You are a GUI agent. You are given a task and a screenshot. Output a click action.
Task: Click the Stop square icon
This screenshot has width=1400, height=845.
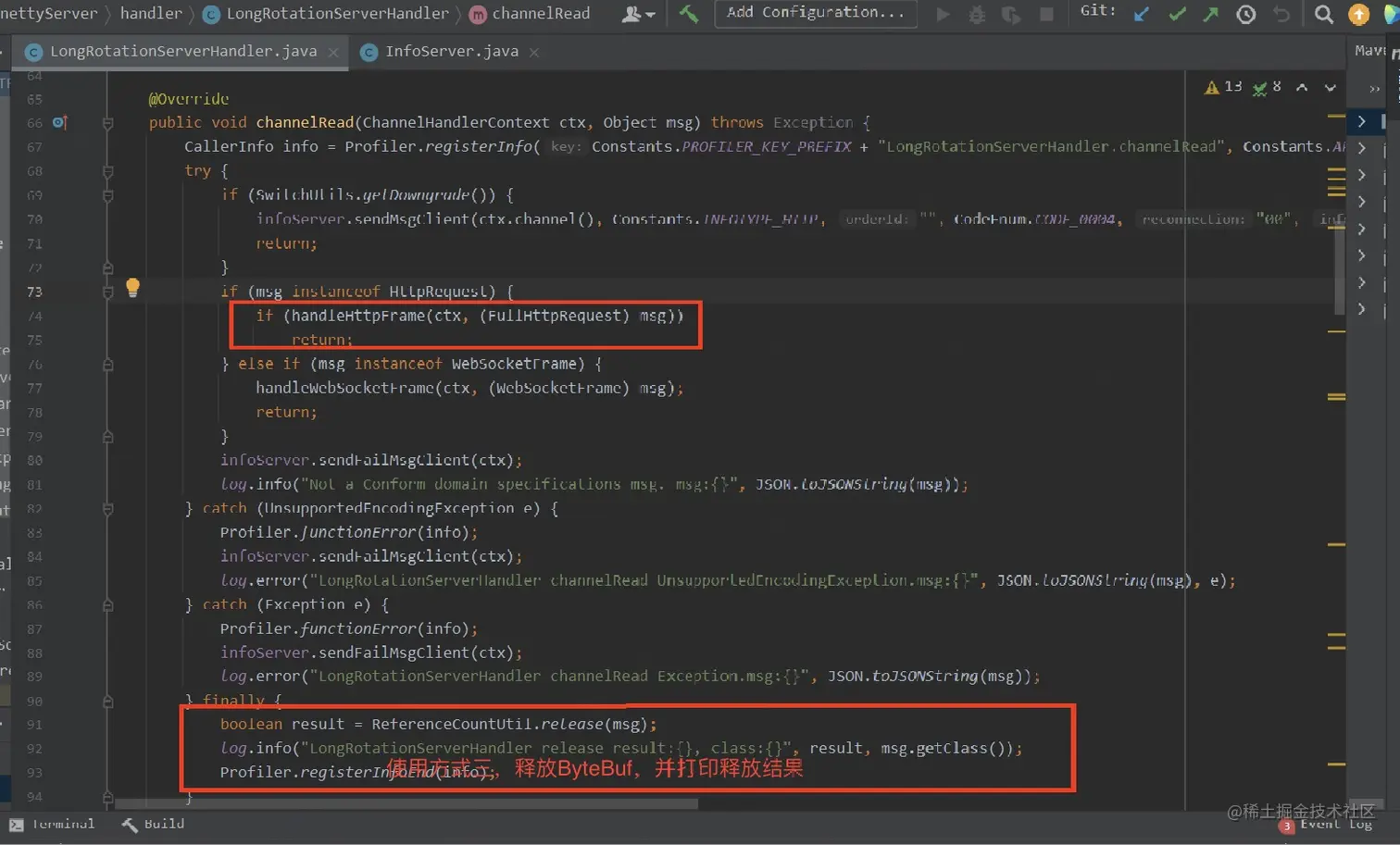(1046, 15)
